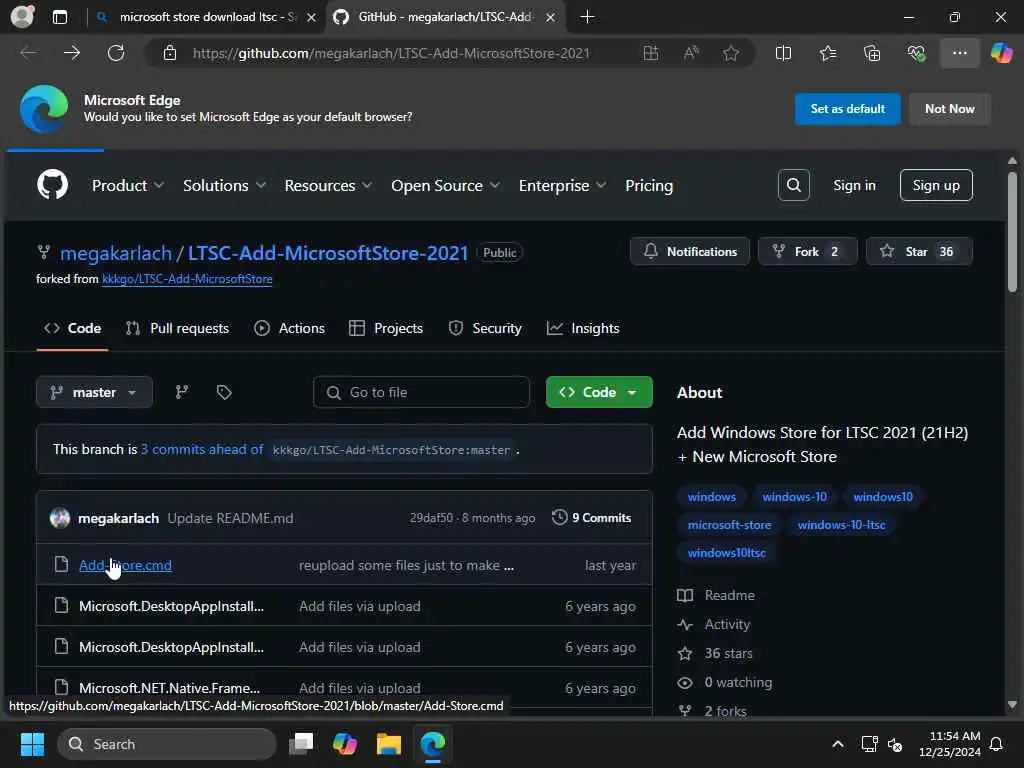This screenshot has height=768, width=1024.
Task: Click the Notifications button
Action: (690, 251)
